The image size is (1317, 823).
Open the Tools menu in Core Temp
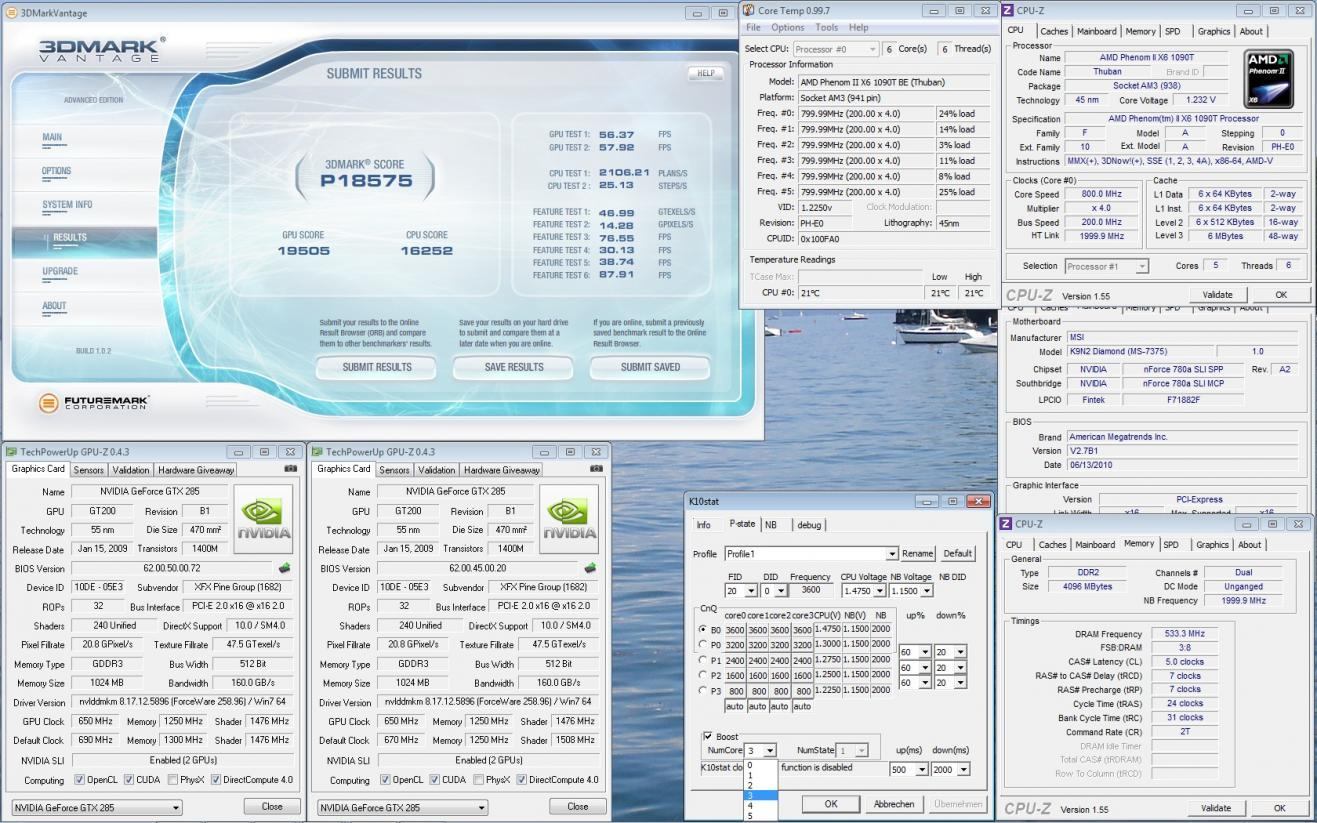(826, 28)
